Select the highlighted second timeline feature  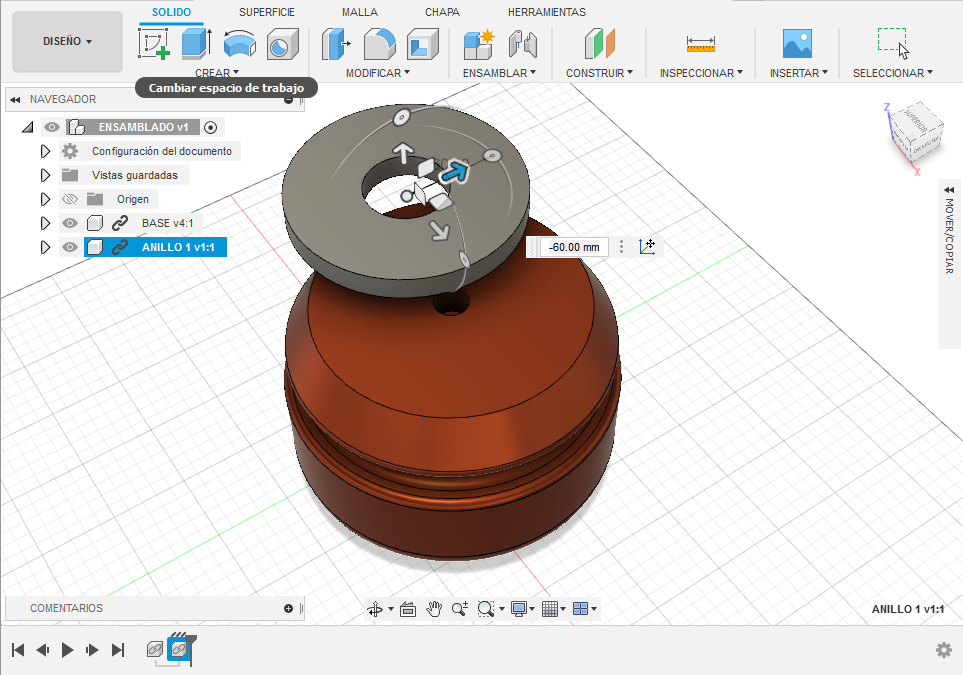(179, 649)
